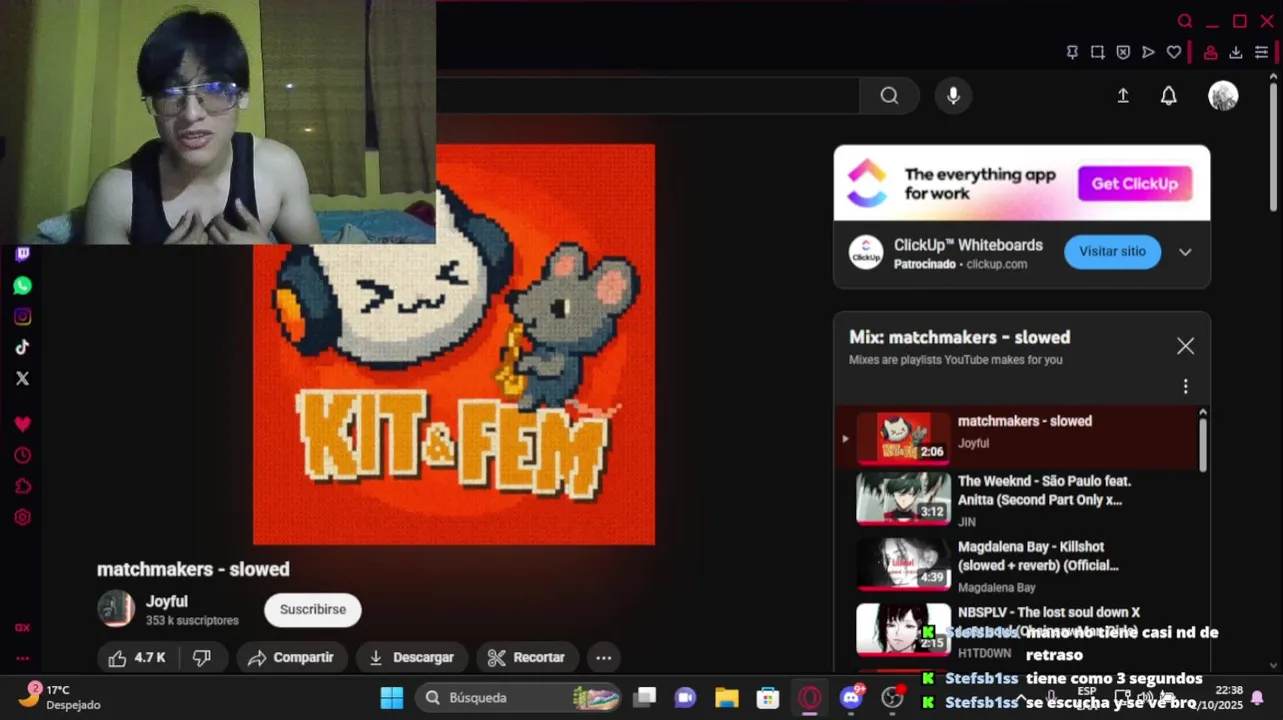Click the video title matchmakers - slowed
Image resolution: width=1283 pixels, height=720 pixels.
(193, 569)
